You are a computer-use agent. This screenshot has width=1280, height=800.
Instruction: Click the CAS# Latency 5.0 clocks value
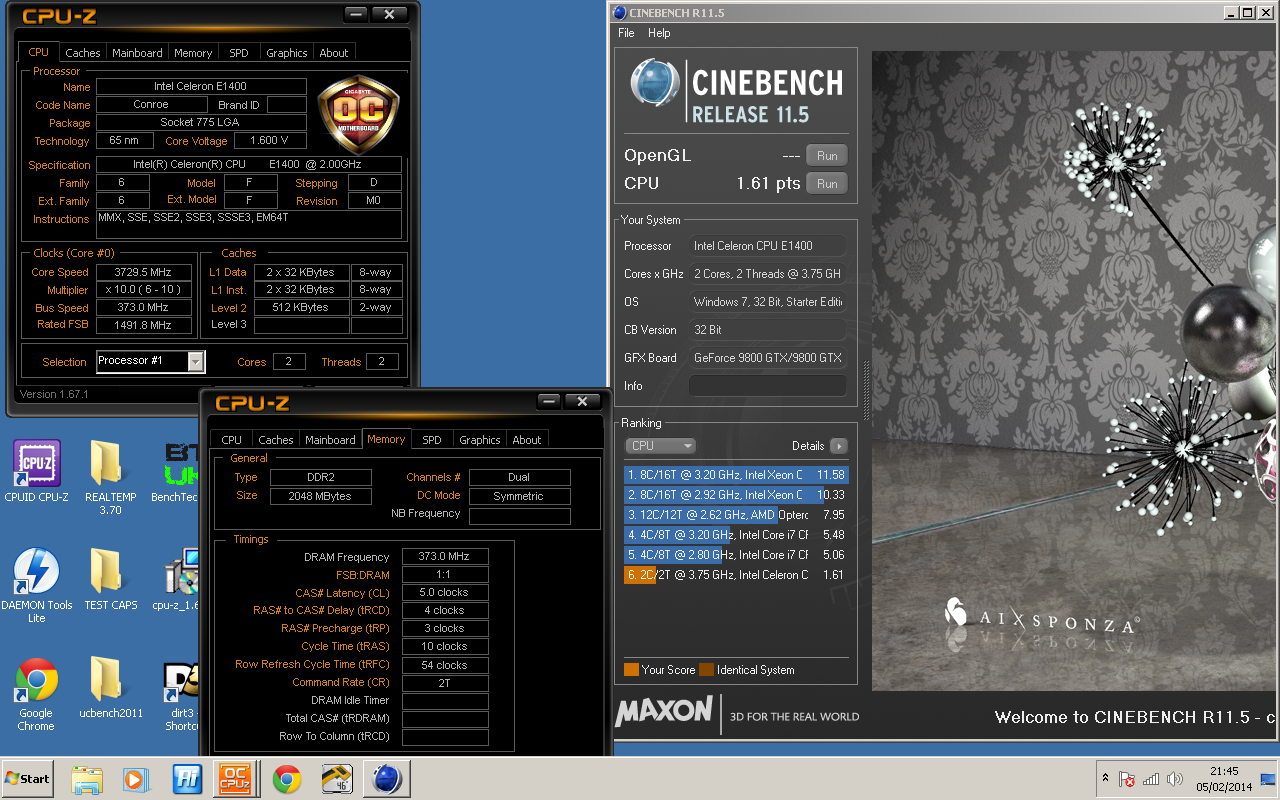click(445, 593)
